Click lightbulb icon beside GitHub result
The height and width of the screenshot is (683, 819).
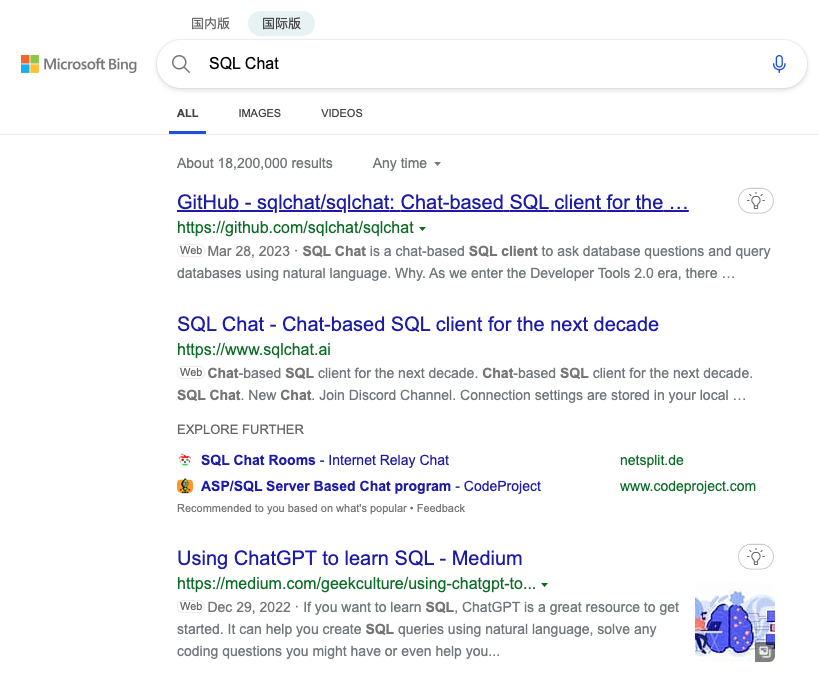(x=755, y=201)
